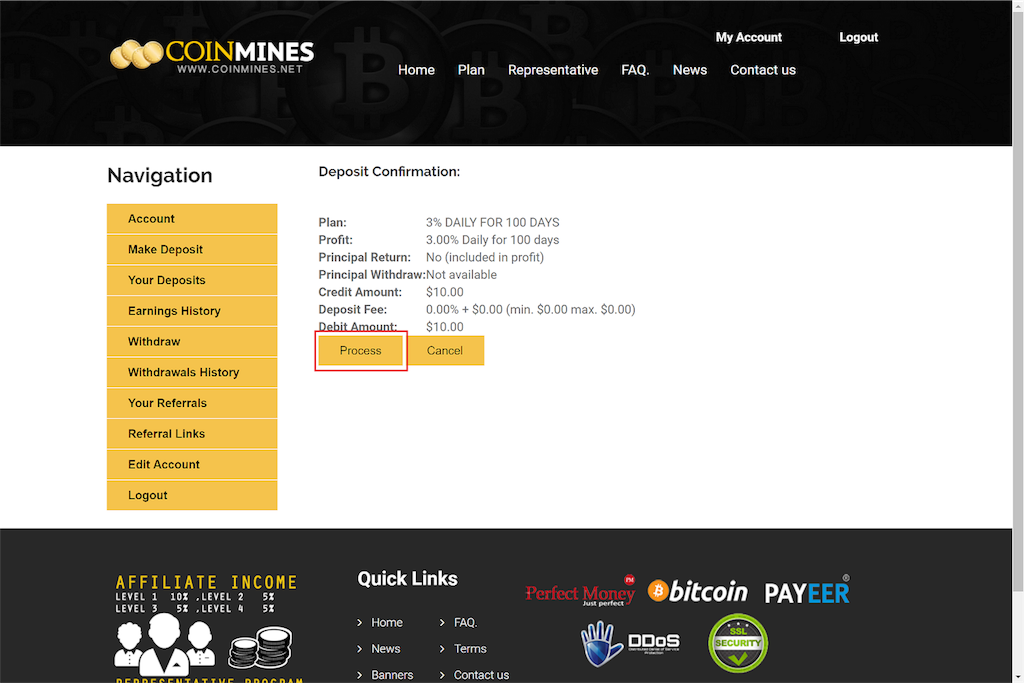Click the CoinMines logo

[x=212, y=56]
